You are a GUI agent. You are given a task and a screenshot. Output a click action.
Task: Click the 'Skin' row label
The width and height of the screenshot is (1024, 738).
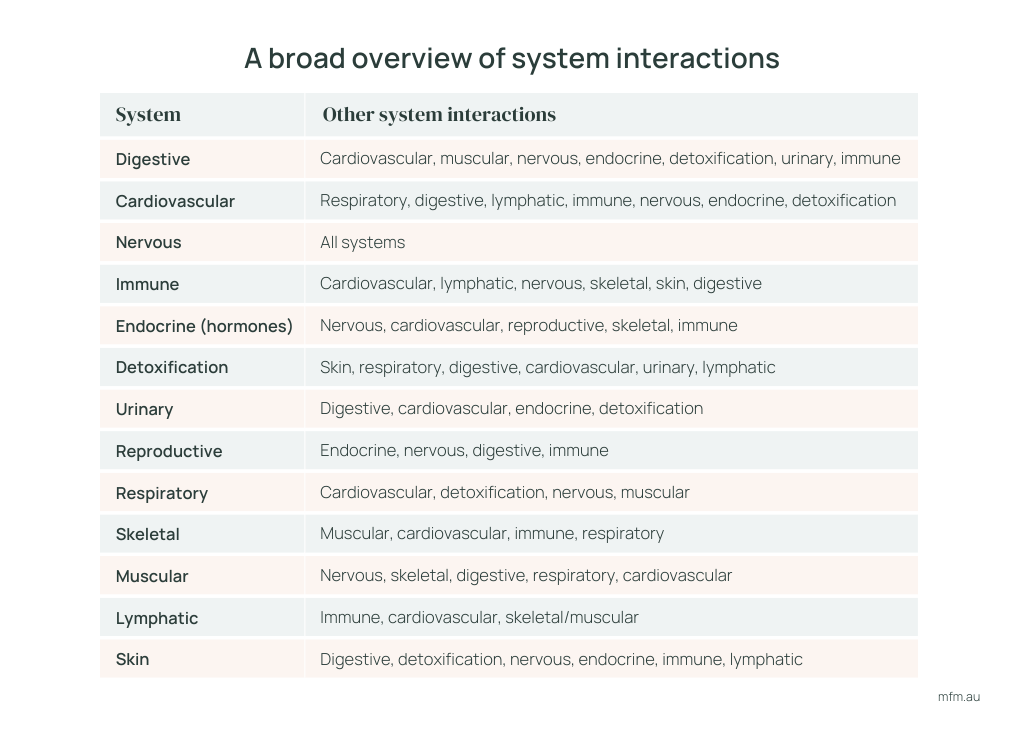[132, 659]
